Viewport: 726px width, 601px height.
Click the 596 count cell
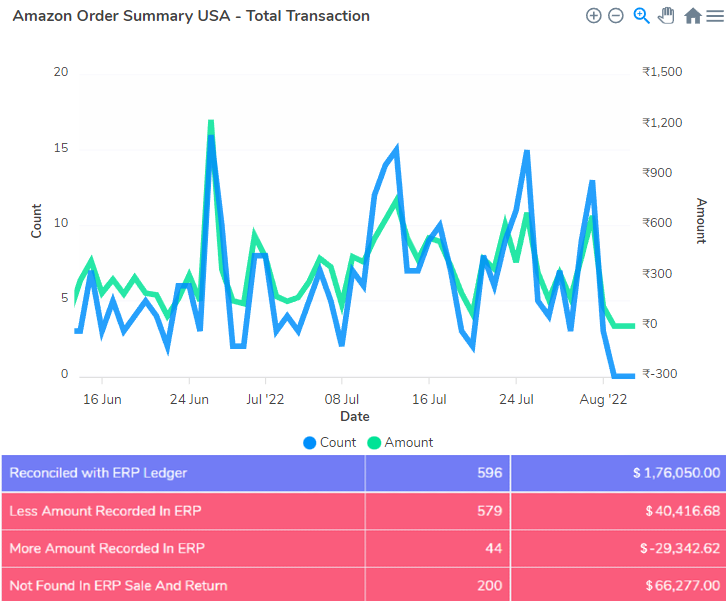click(x=438, y=473)
